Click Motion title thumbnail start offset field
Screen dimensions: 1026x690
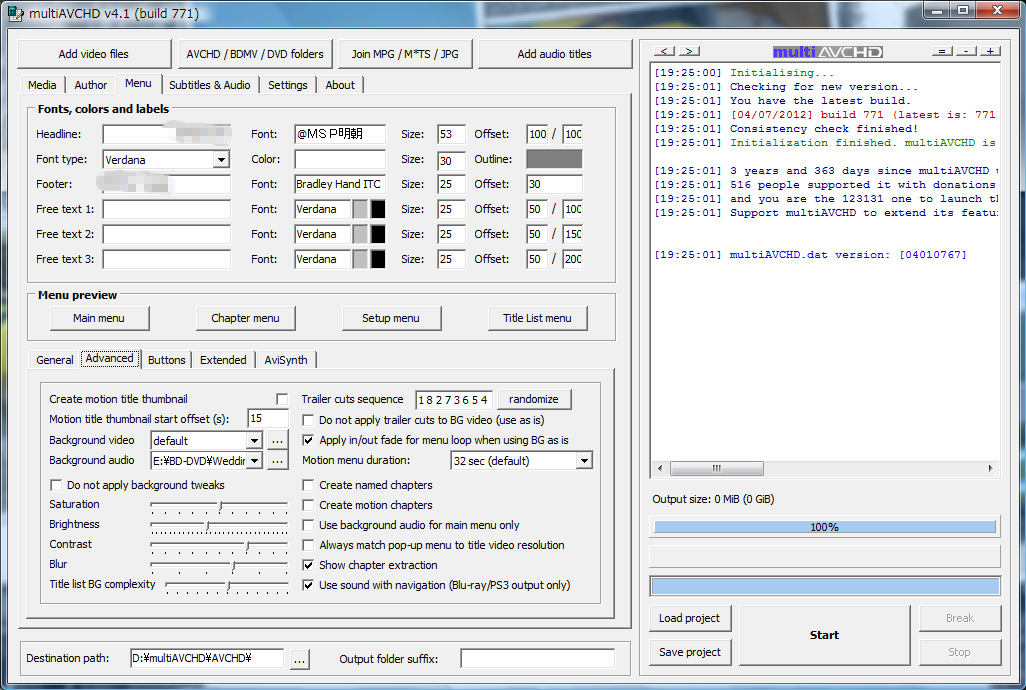pyautogui.click(x=268, y=419)
